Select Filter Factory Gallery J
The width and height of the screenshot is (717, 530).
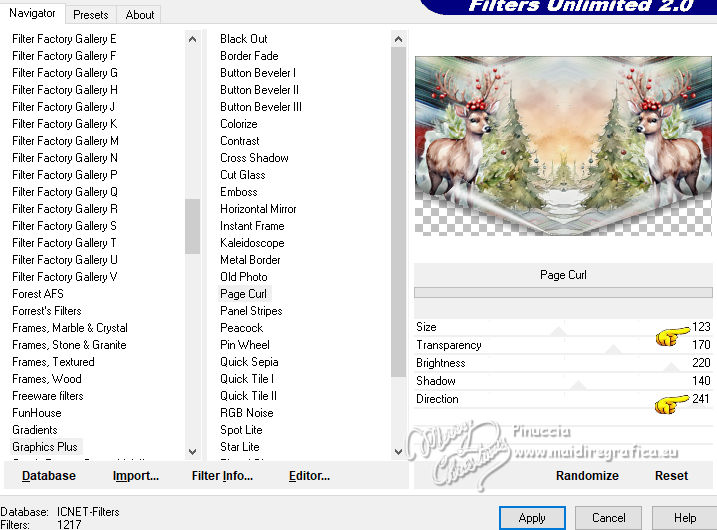pyautogui.click(x=63, y=107)
